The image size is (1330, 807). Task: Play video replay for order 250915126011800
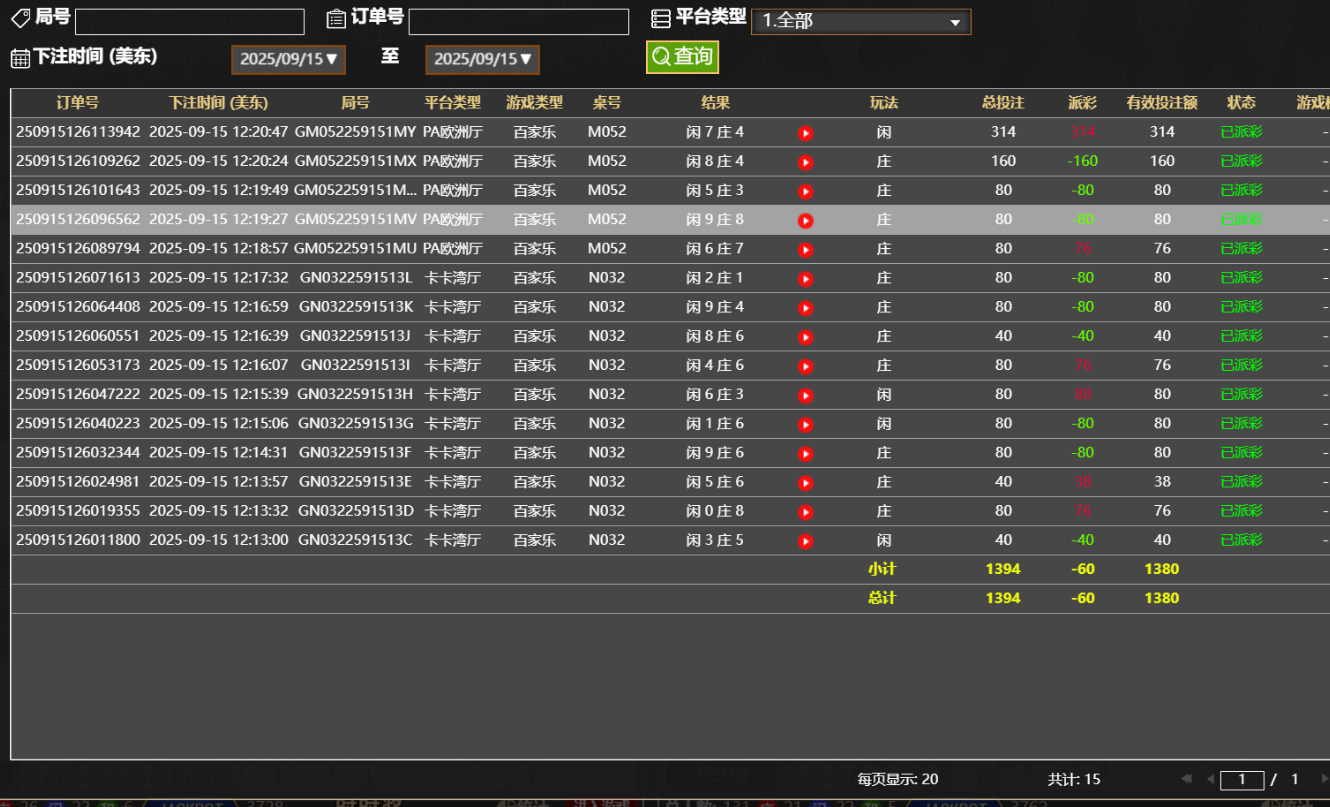click(x=806, y=541)
